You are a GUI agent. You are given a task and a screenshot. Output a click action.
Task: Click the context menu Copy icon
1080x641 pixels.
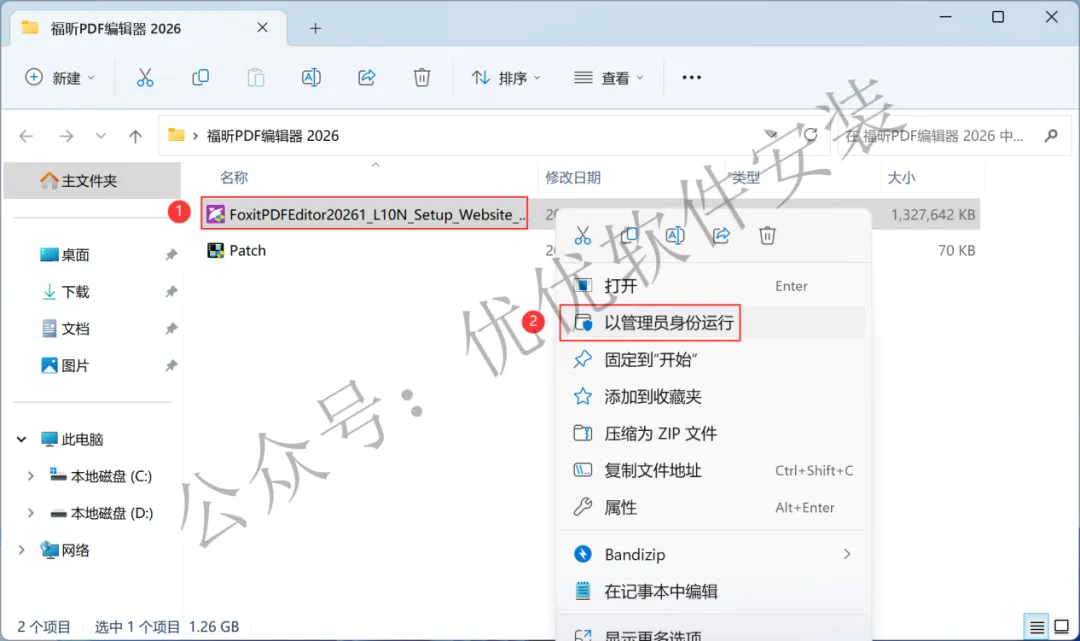point(629,235)
